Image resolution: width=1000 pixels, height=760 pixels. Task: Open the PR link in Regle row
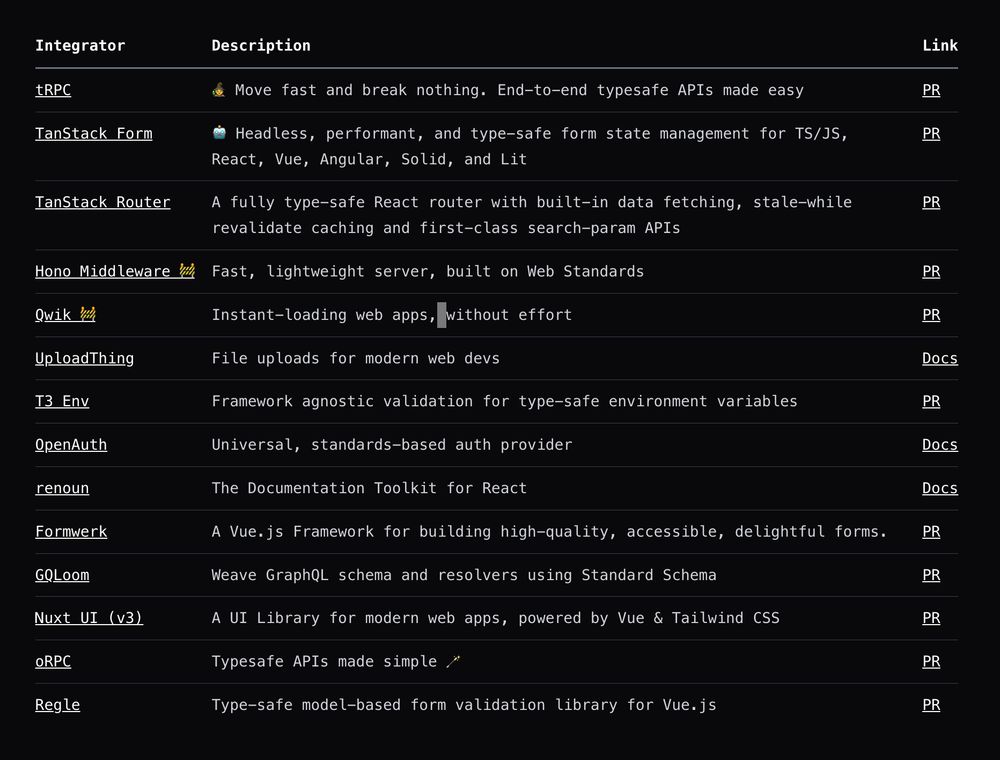coord(931,705)
